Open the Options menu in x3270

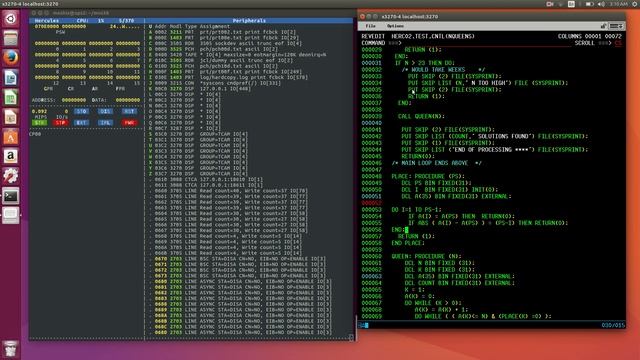click(395, 26)
